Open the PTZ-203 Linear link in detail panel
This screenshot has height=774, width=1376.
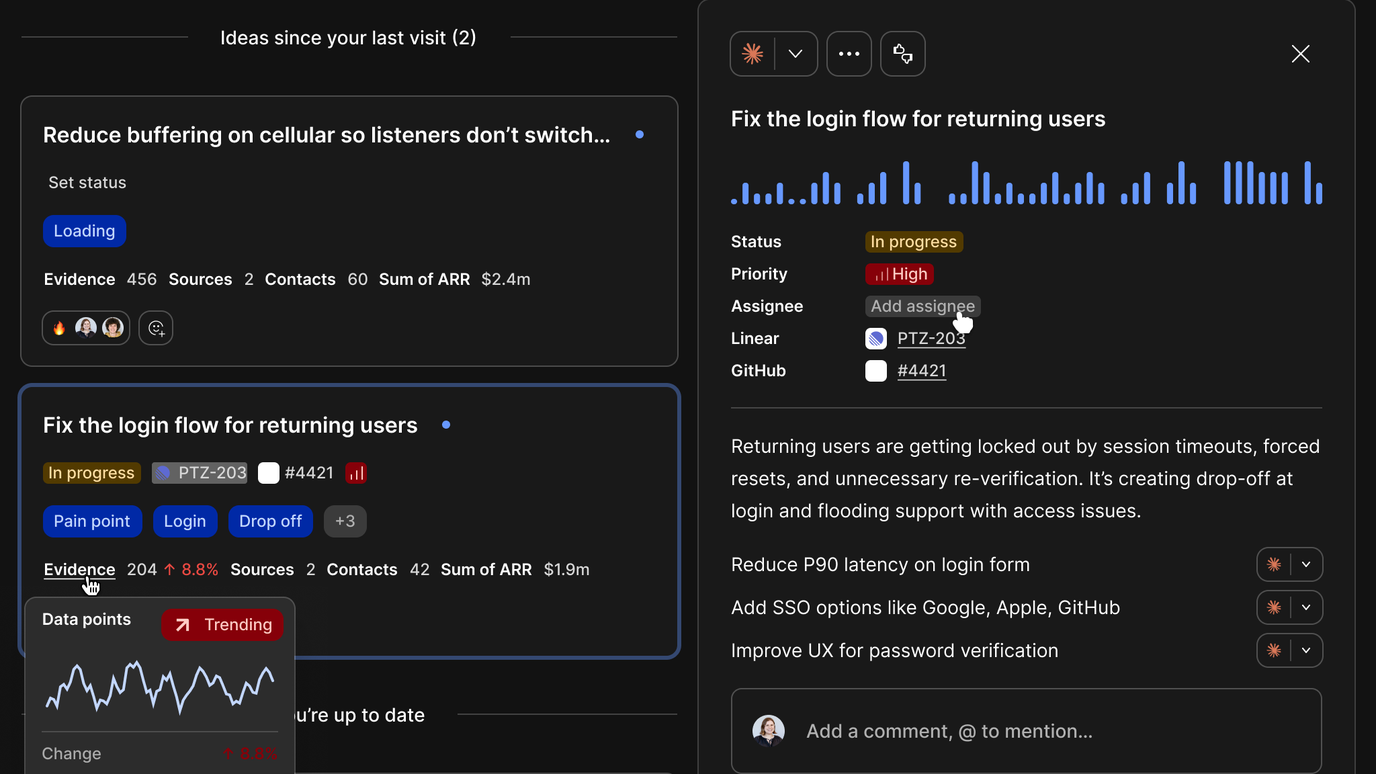931,338
